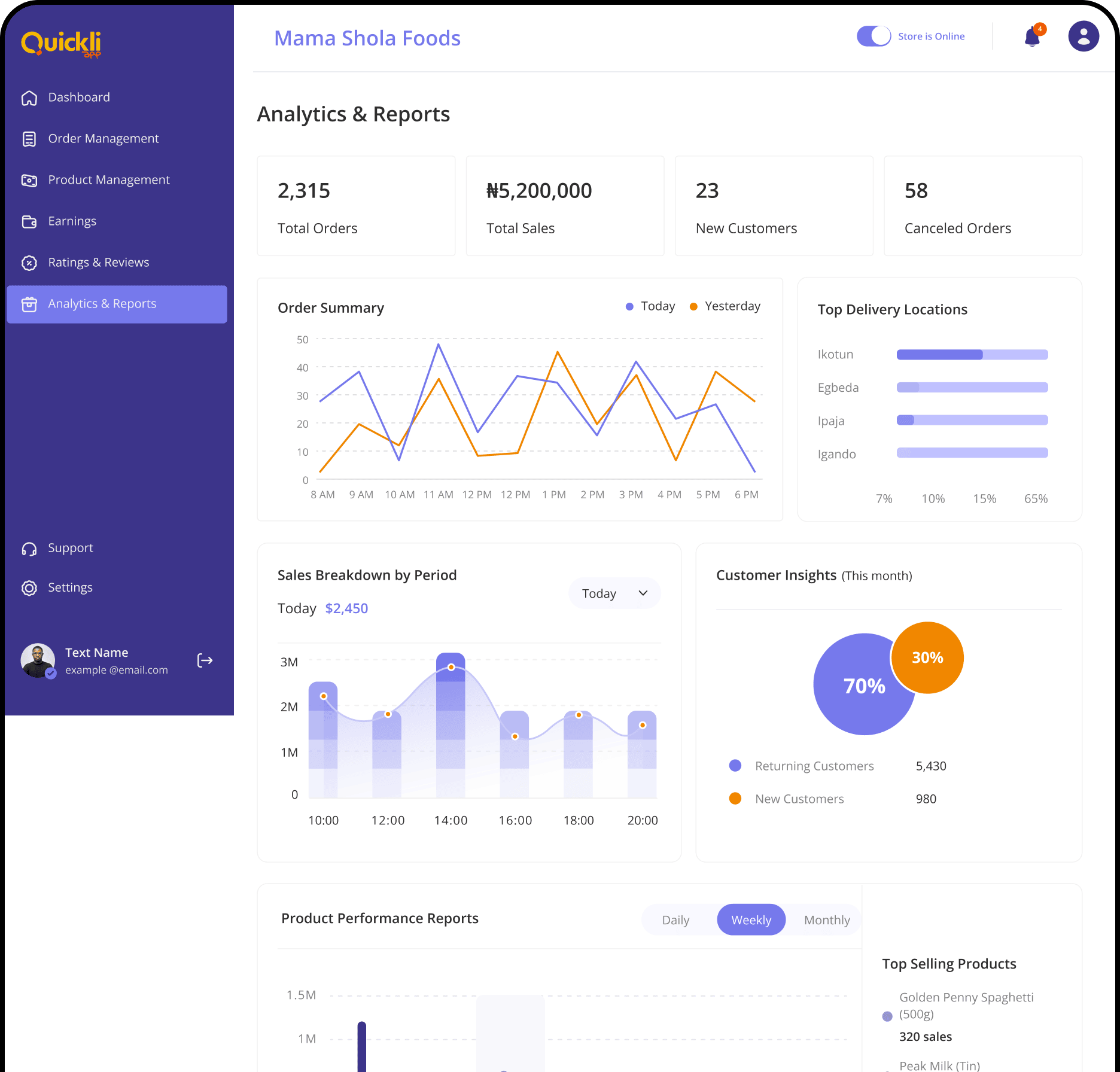Click the logout arrow icon
The image size is (1120, 1072).
click(205, 660)
